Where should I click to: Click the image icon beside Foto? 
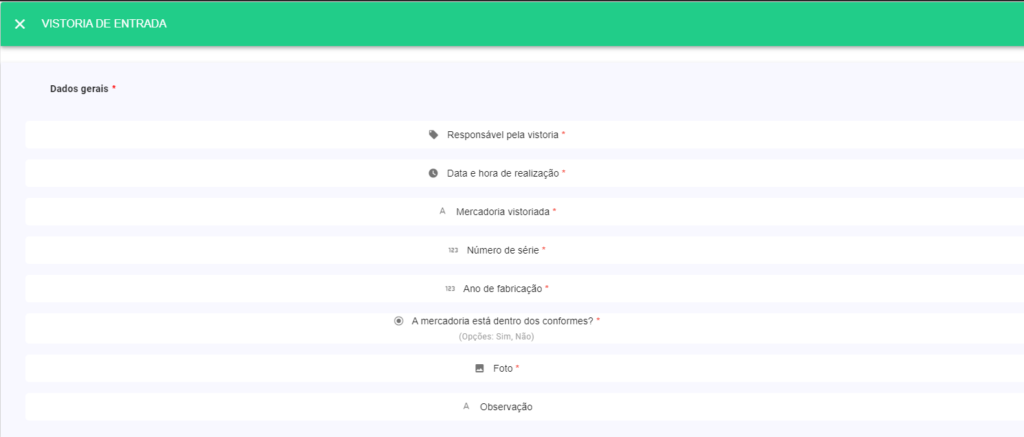click(479, 368)
